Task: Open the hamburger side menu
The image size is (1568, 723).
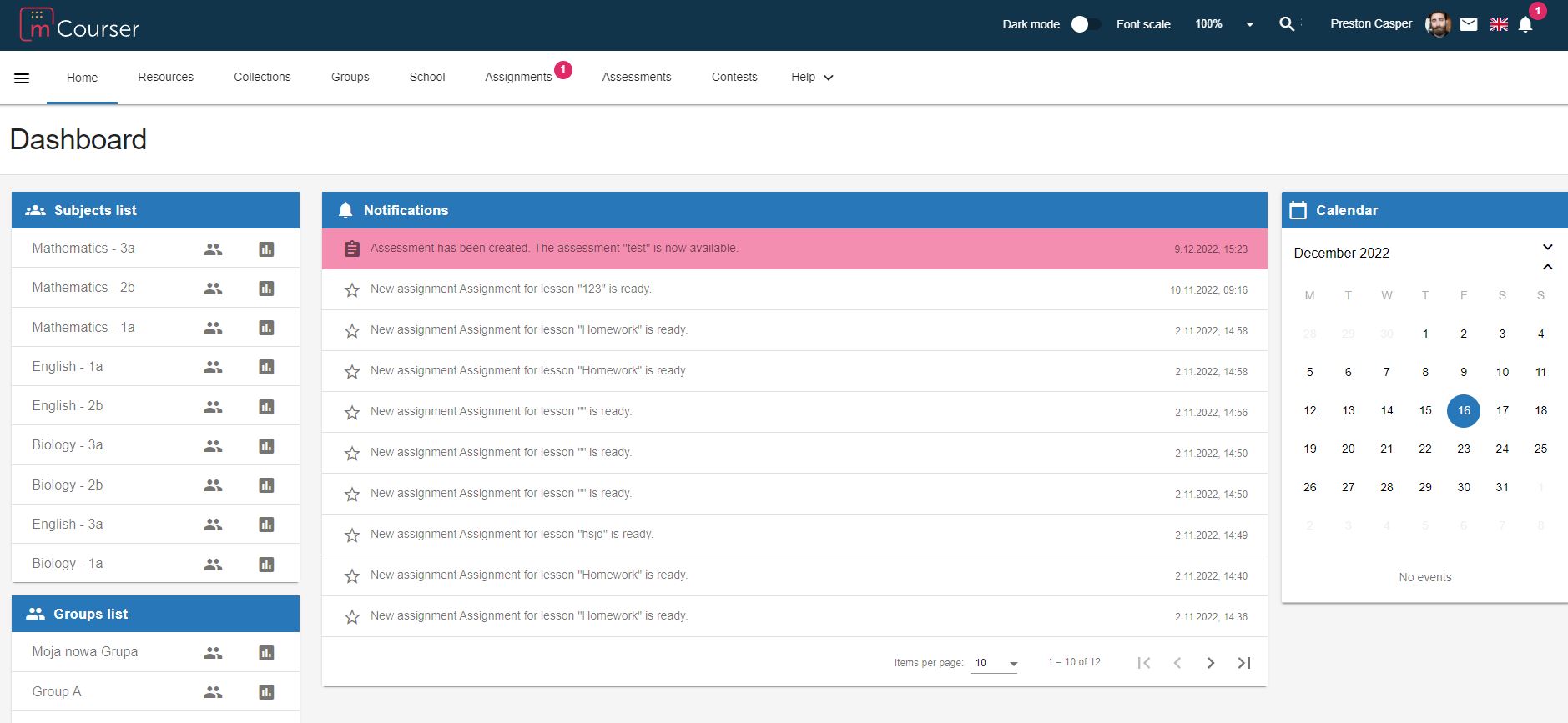Action: (x=23, y=78)
